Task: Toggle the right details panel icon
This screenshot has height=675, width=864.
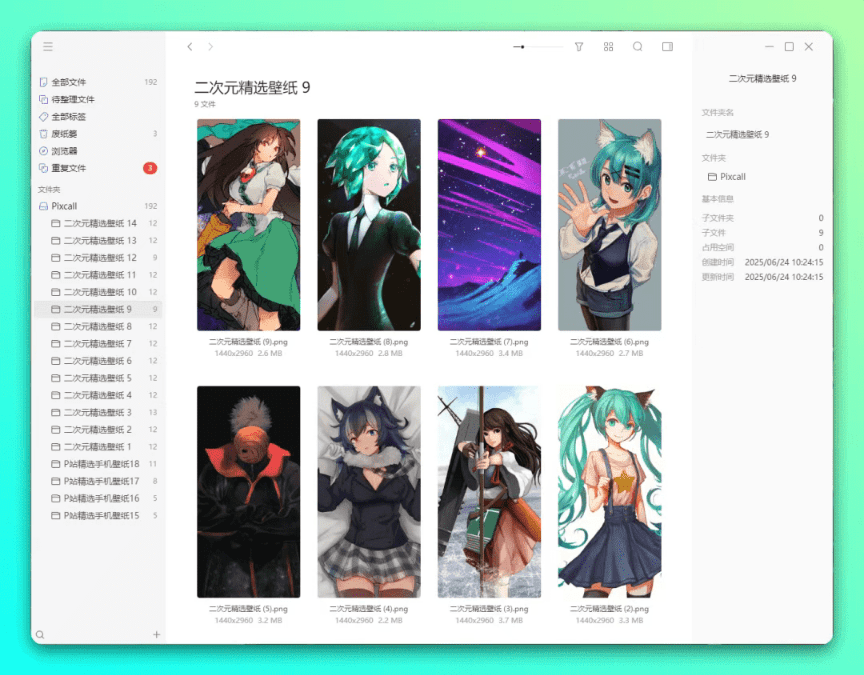Action: coord(668,46)
